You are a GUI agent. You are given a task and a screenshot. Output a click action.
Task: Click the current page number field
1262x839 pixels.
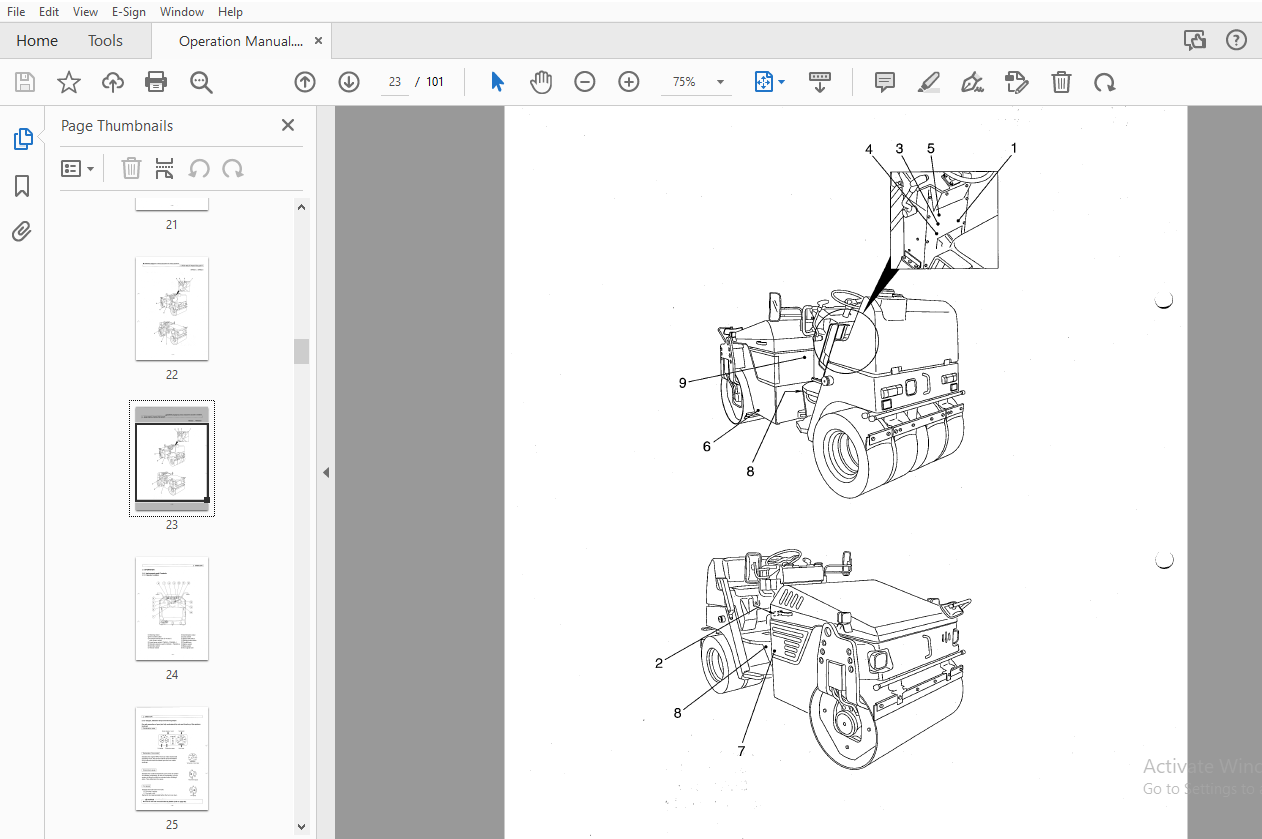tap(395, 82)
